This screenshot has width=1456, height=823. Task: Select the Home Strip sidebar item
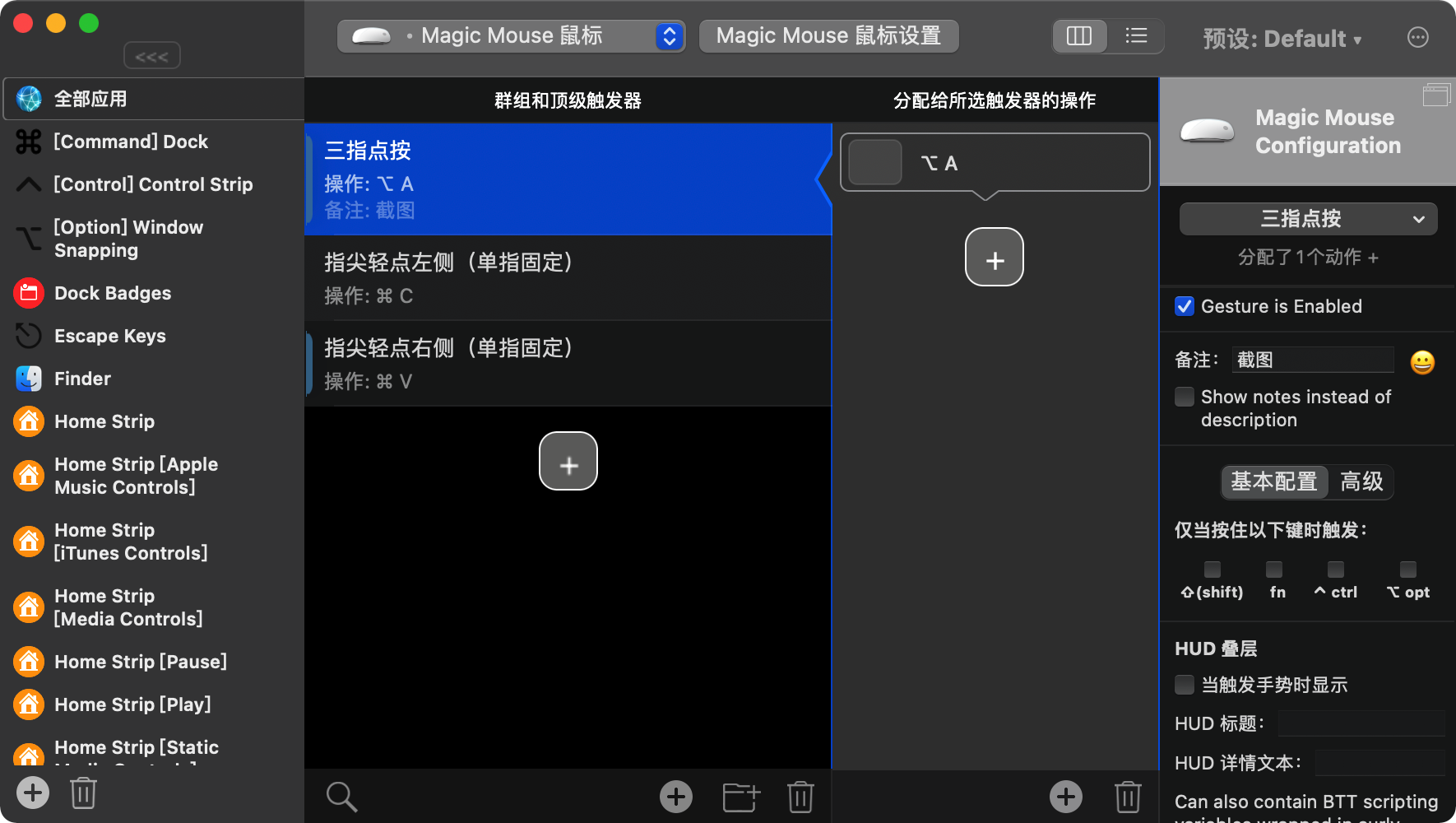152,421
